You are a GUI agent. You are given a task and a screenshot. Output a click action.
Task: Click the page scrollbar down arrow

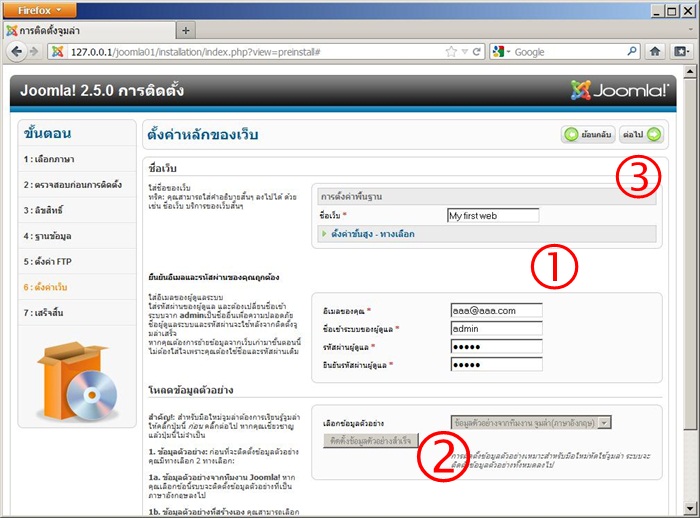tap(690, 509)
